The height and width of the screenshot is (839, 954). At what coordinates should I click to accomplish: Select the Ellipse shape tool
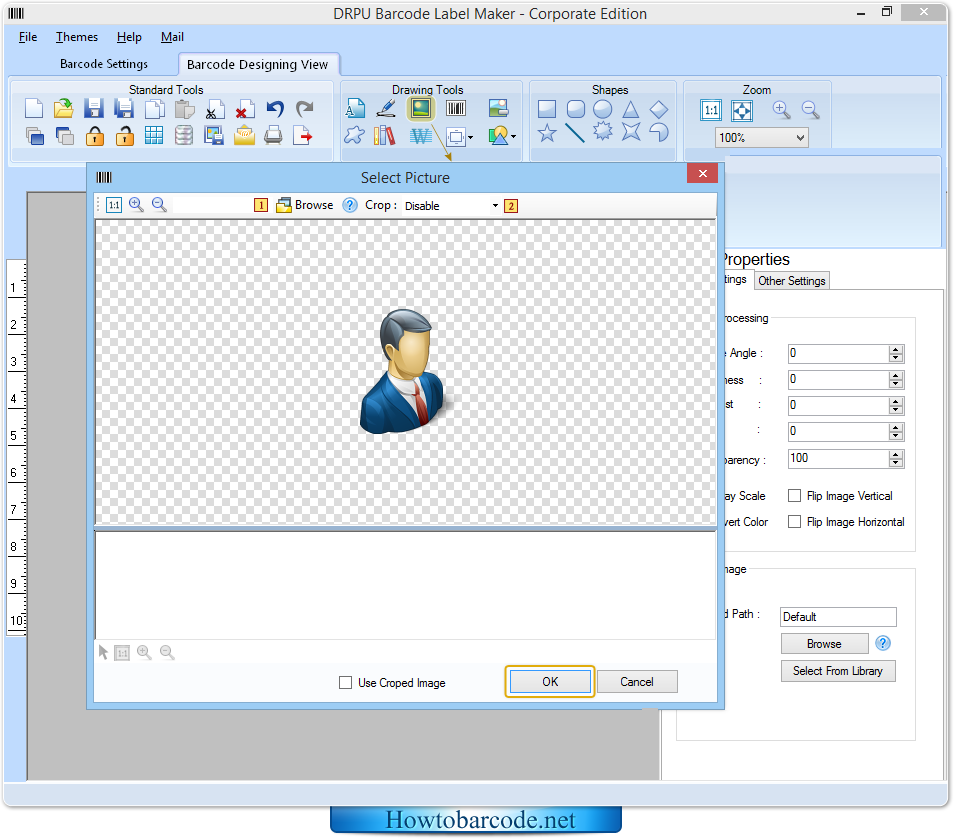click(603, 109)
